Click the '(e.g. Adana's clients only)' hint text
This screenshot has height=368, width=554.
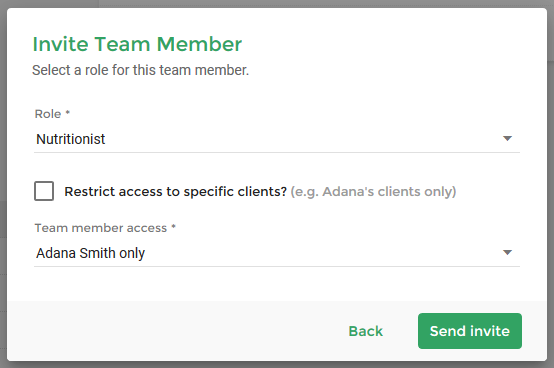click(373, 191)
